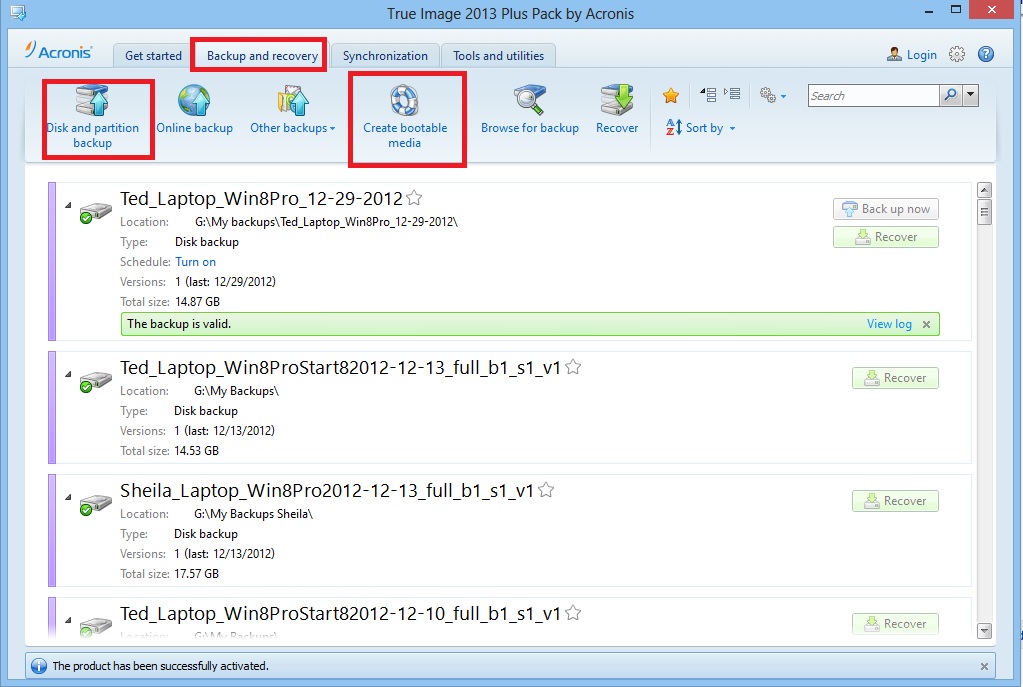Open the Tools and utilities tab
Screen dimensions: 1023x687
[x=498, y=56]
